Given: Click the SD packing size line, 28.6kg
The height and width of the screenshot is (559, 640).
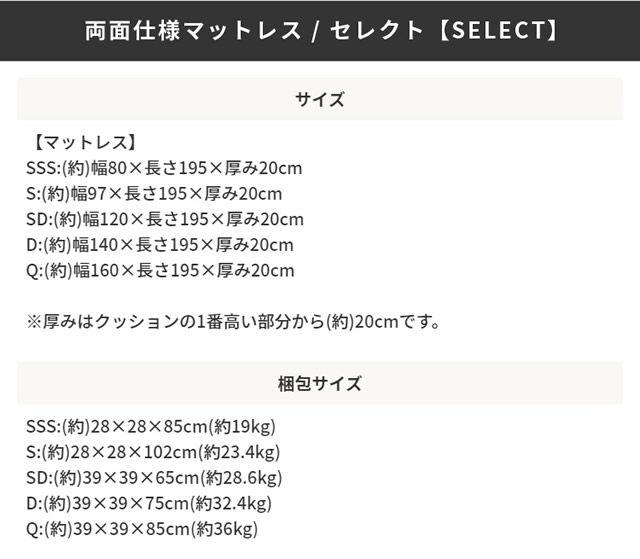Looking at the screenshot, I should pyautogui.click(x=154, y=478).
